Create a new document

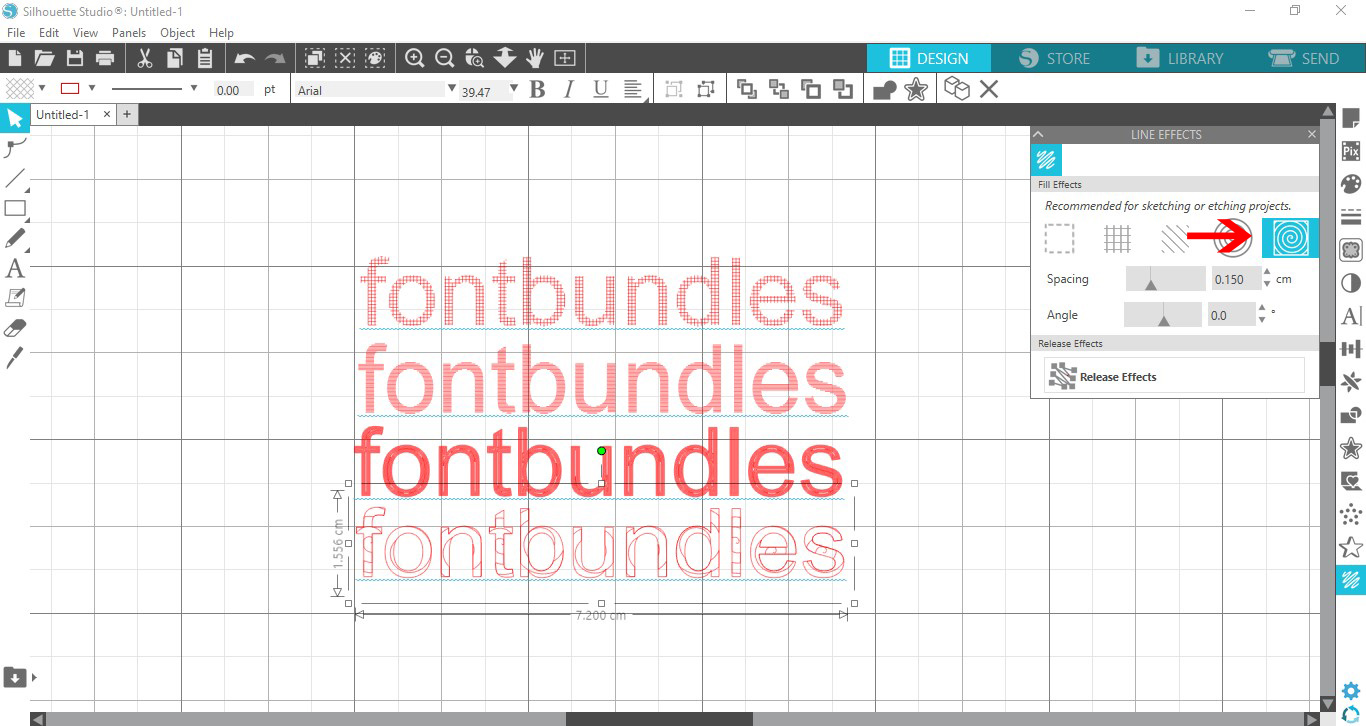click(x=15, y=58)
